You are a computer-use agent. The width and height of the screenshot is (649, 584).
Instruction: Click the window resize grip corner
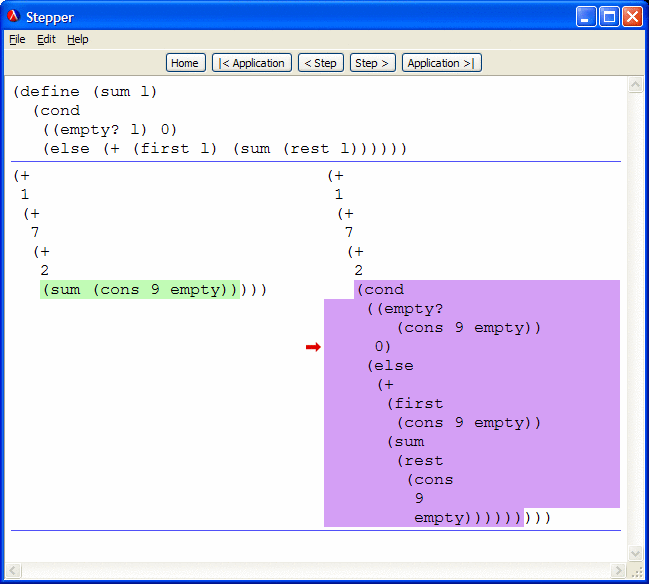point(637,571)
